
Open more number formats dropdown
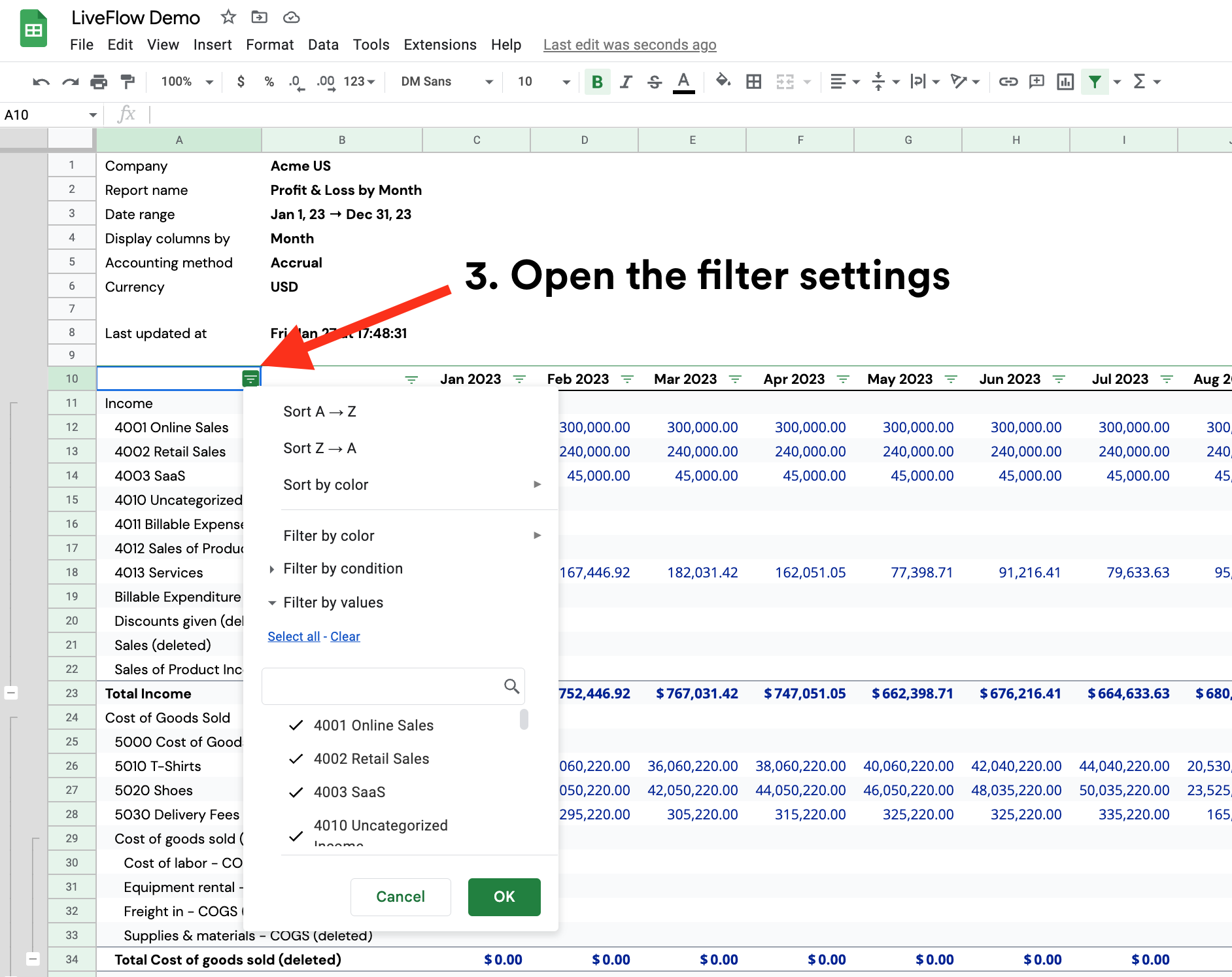[359, 82]
